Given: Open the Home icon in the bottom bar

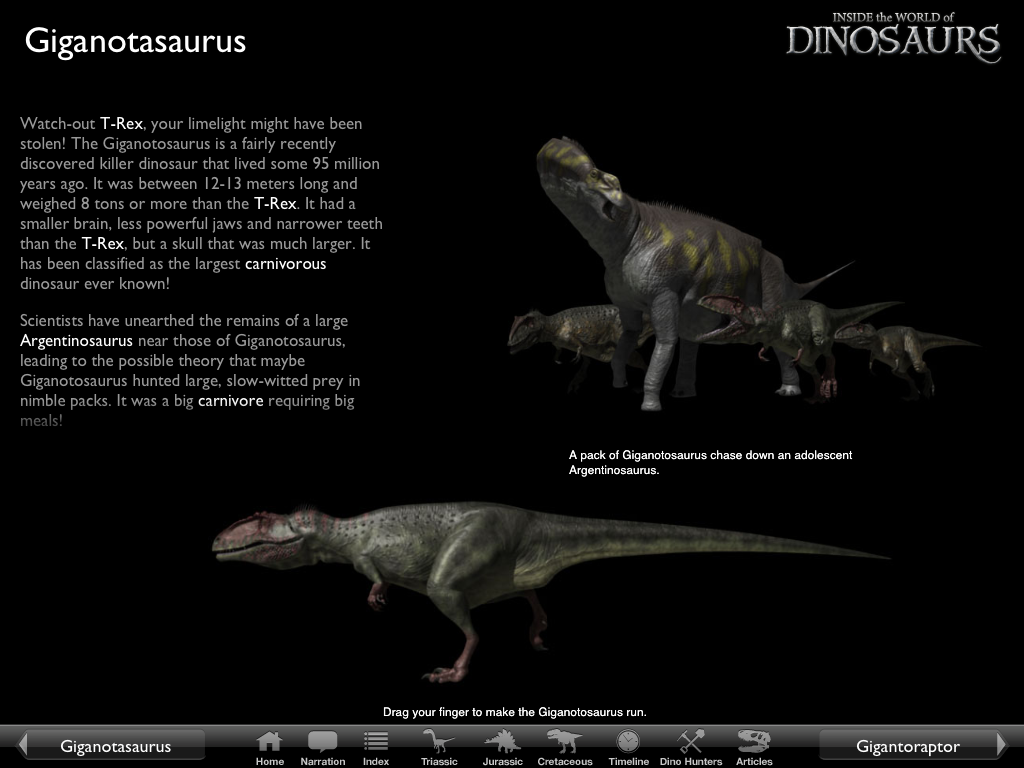Looking at the screenshot, I should (x=270, y=747).
